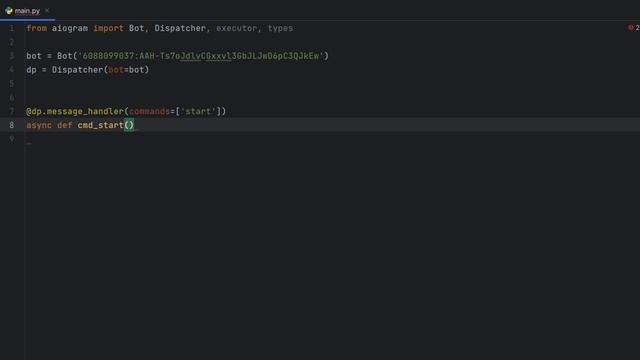Click 'Dispatcher(' call on line 4
The height and width of the screenshot is (360, 640).
79,70
